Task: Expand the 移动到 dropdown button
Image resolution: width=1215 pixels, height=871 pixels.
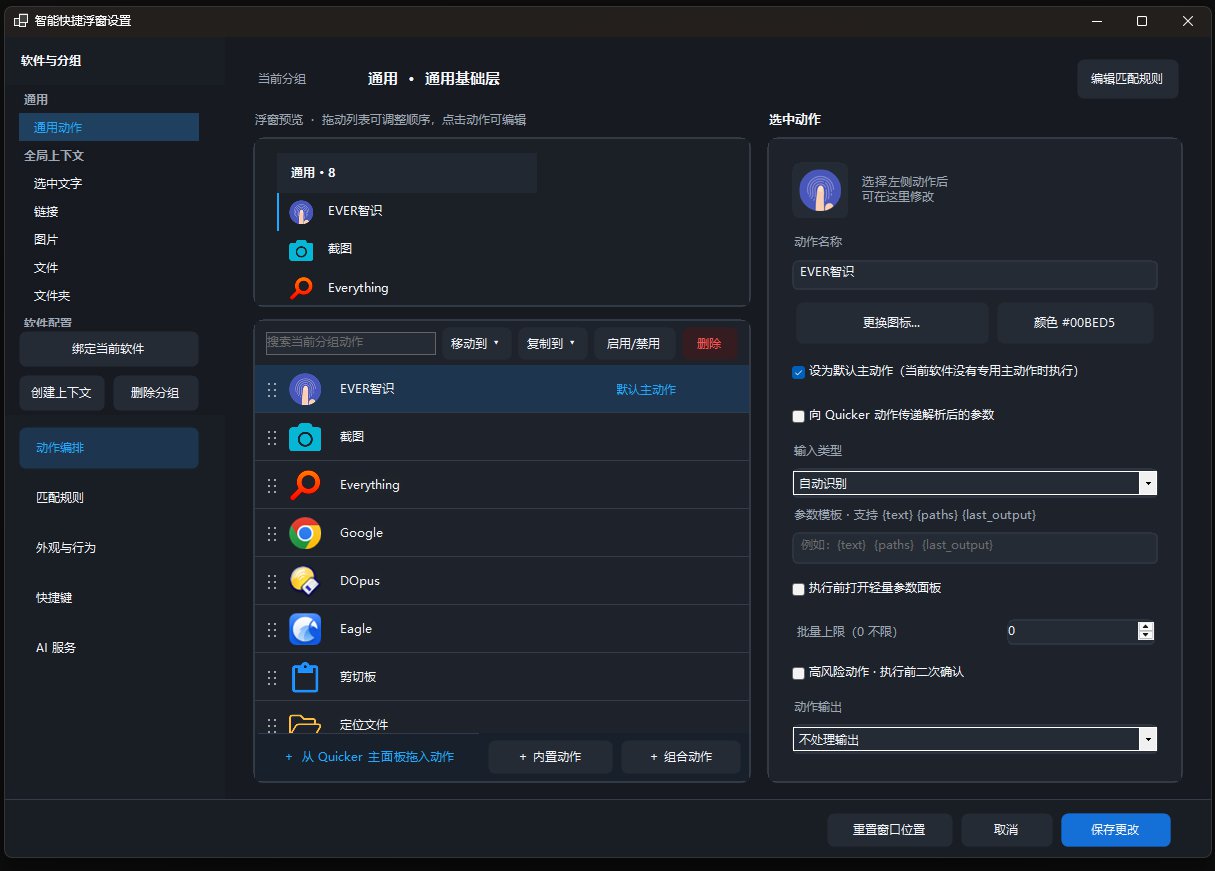Action: click(x=478, y=344)
